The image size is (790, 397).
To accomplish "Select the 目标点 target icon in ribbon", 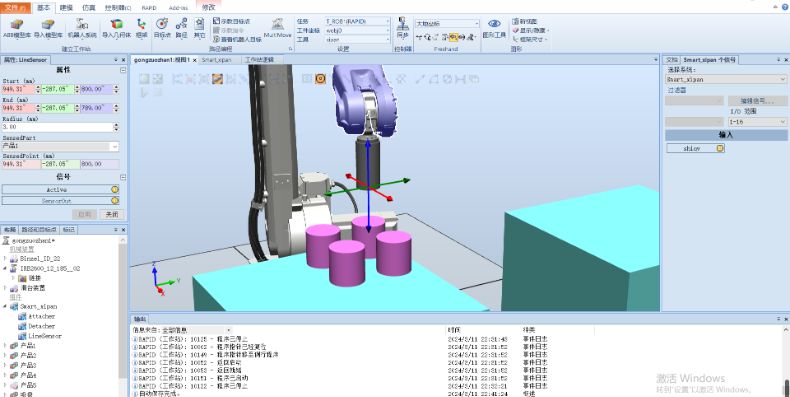I will (x=162, y=28).
